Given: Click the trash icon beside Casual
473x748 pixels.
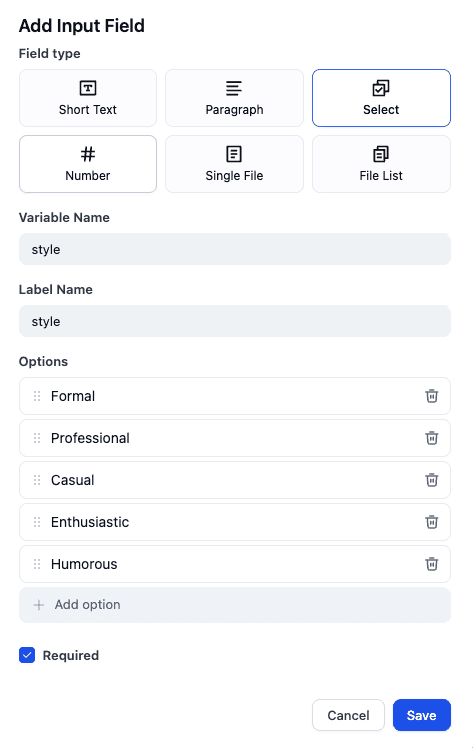Looking at the screenshot, I should coord(432,480).
